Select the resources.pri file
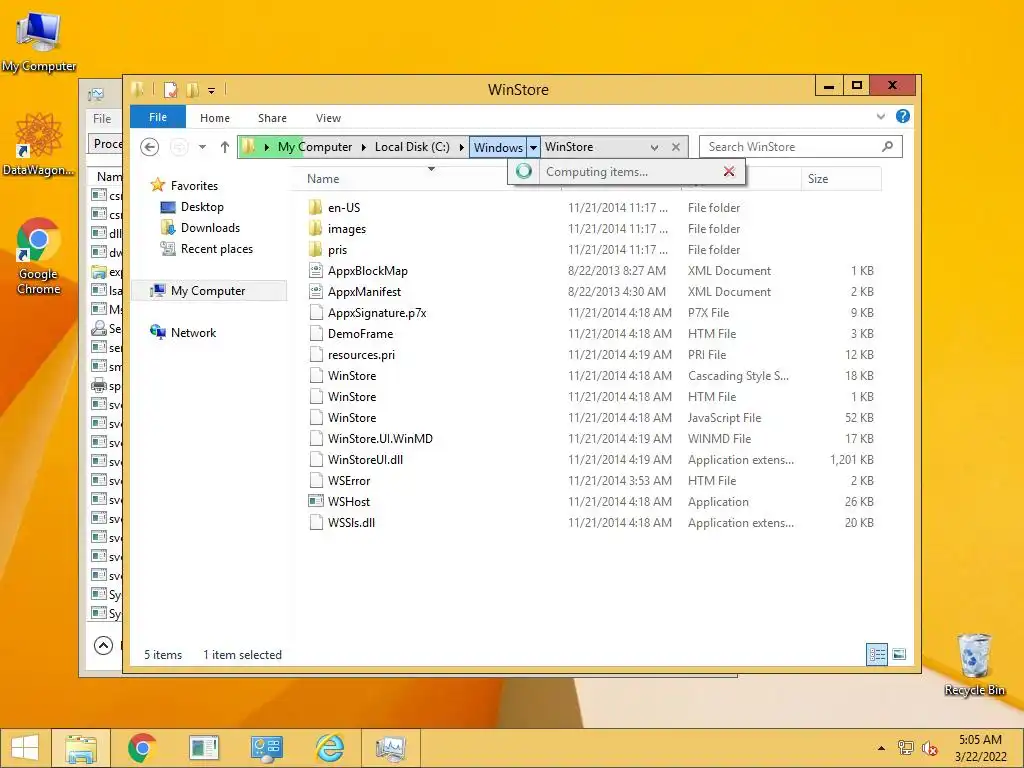 [x=361, y=355]
